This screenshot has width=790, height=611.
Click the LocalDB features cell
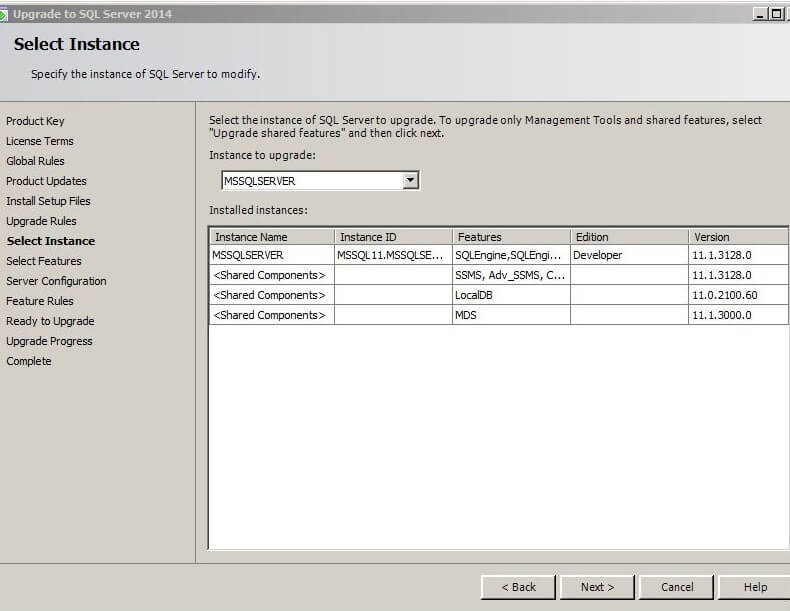tap(511, 295)
